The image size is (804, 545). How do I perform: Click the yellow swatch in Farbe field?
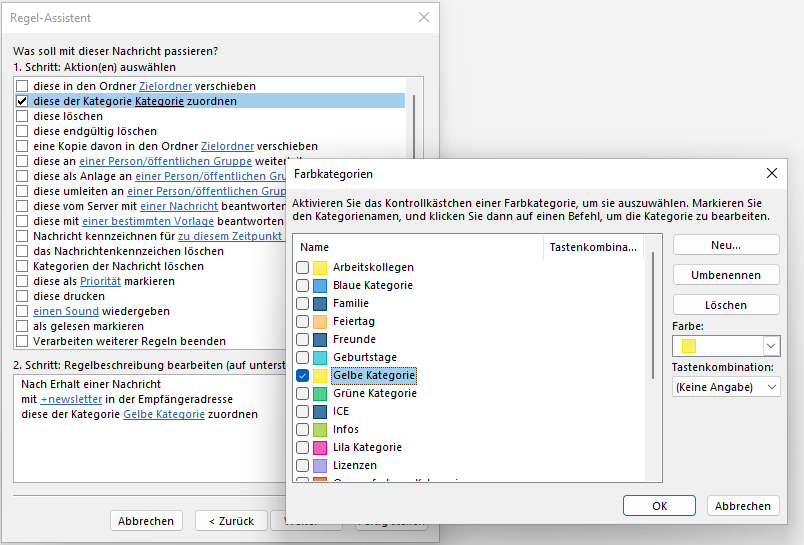click(x=689, y=346)
